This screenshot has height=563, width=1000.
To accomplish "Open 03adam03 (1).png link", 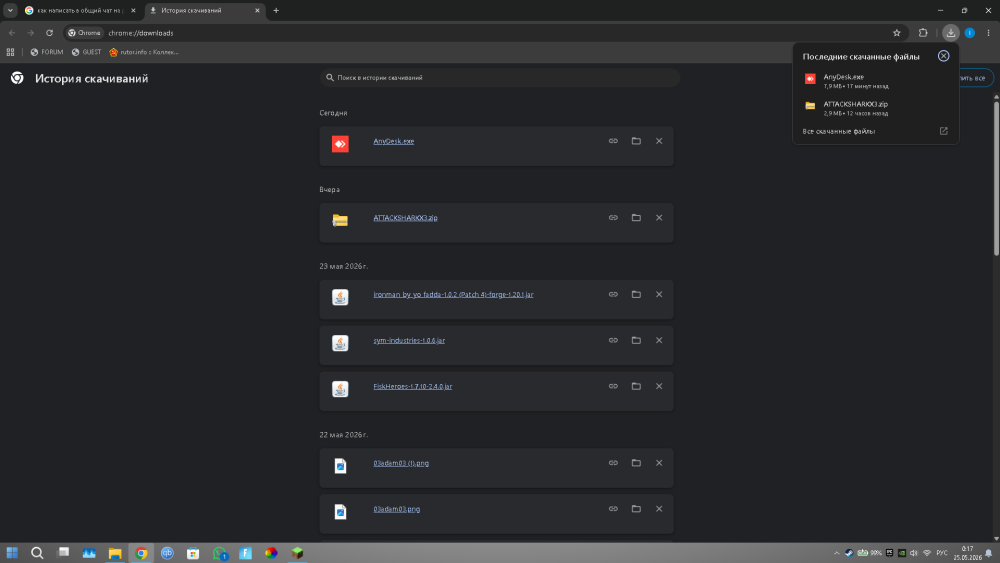I will point(401,464).
